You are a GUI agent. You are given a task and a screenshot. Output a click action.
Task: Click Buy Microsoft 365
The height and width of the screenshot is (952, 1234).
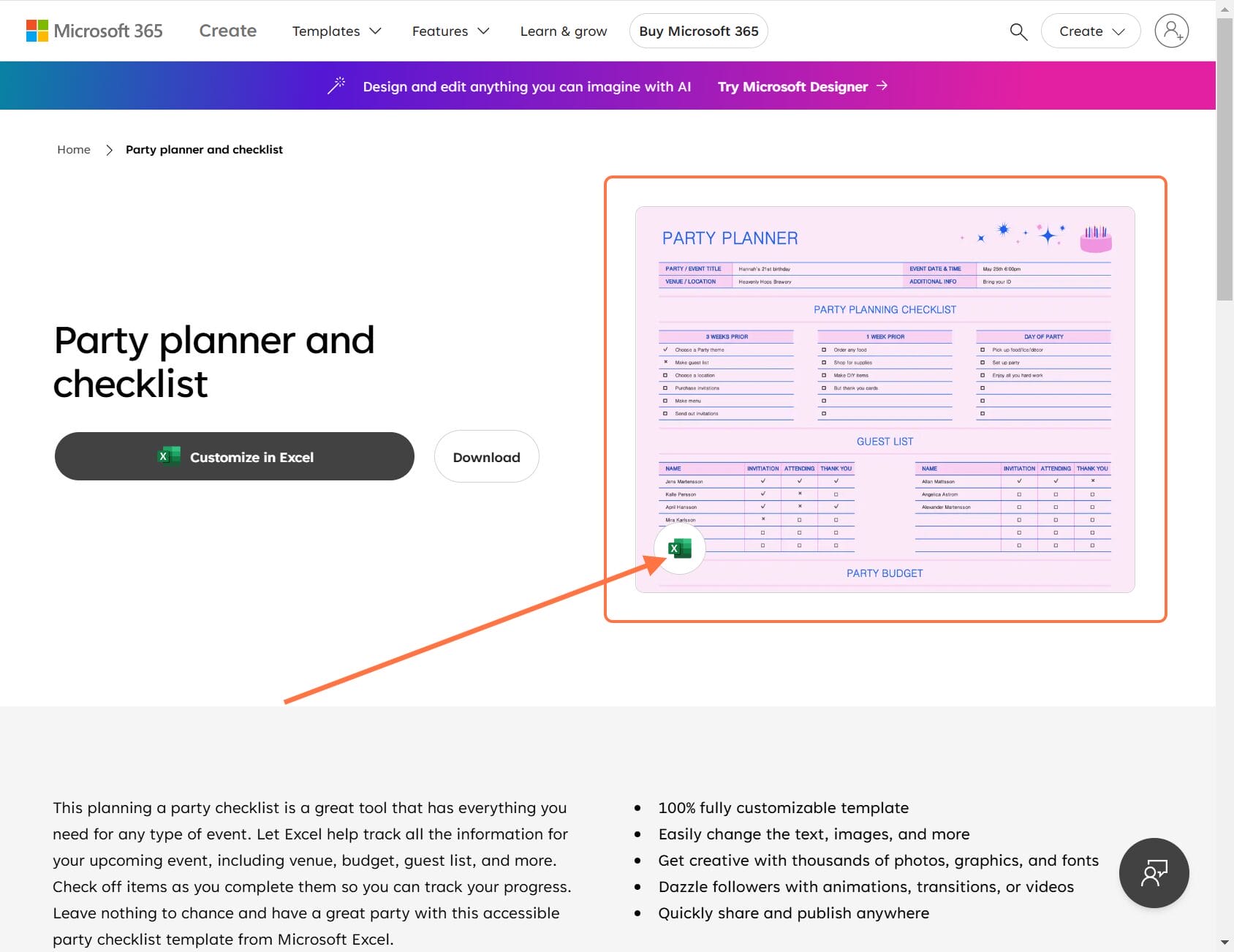pyautogui.click(x=697, y=31)
